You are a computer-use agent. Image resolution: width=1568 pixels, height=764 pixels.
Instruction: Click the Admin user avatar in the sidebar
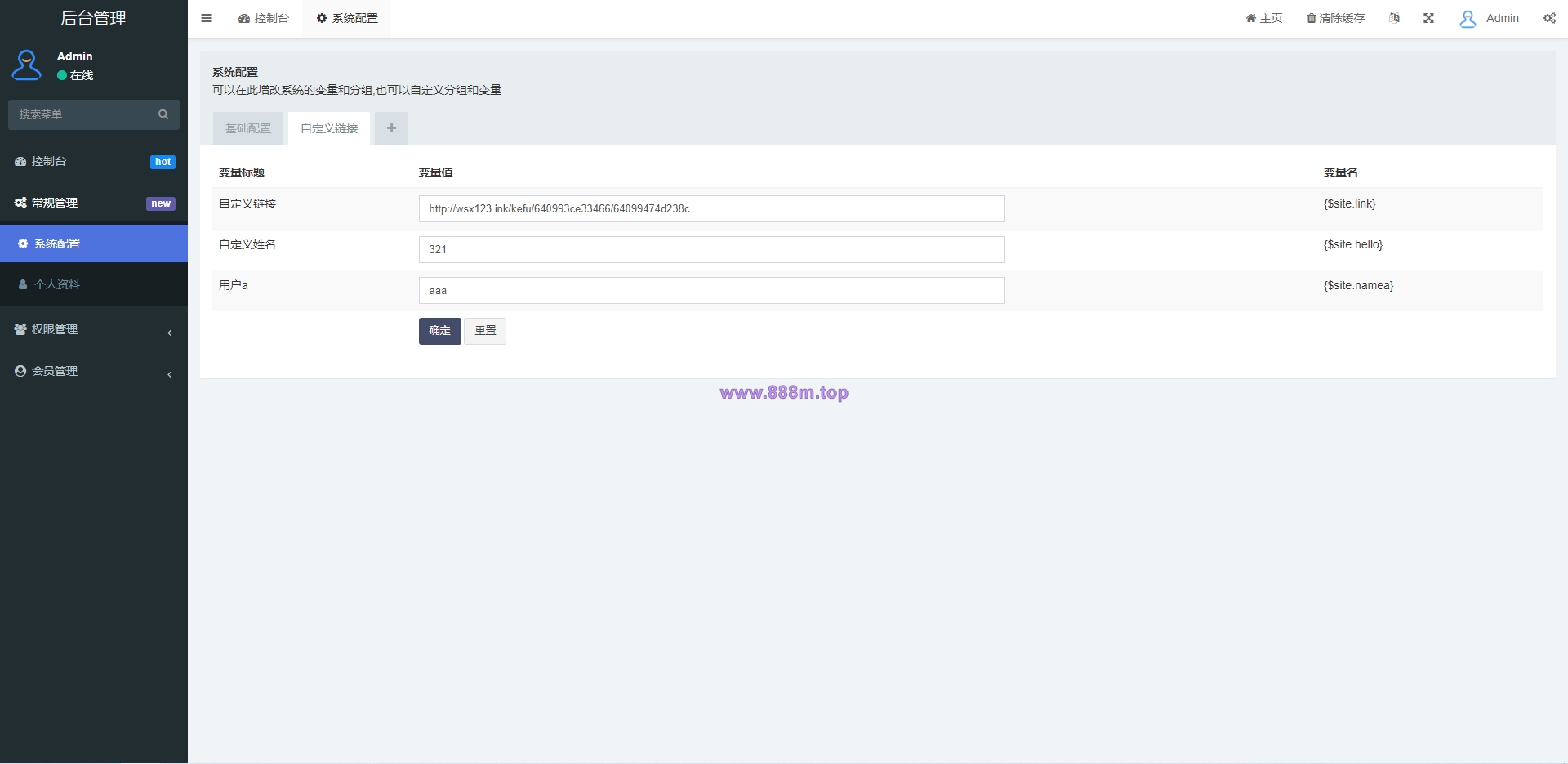pos(27,65)
